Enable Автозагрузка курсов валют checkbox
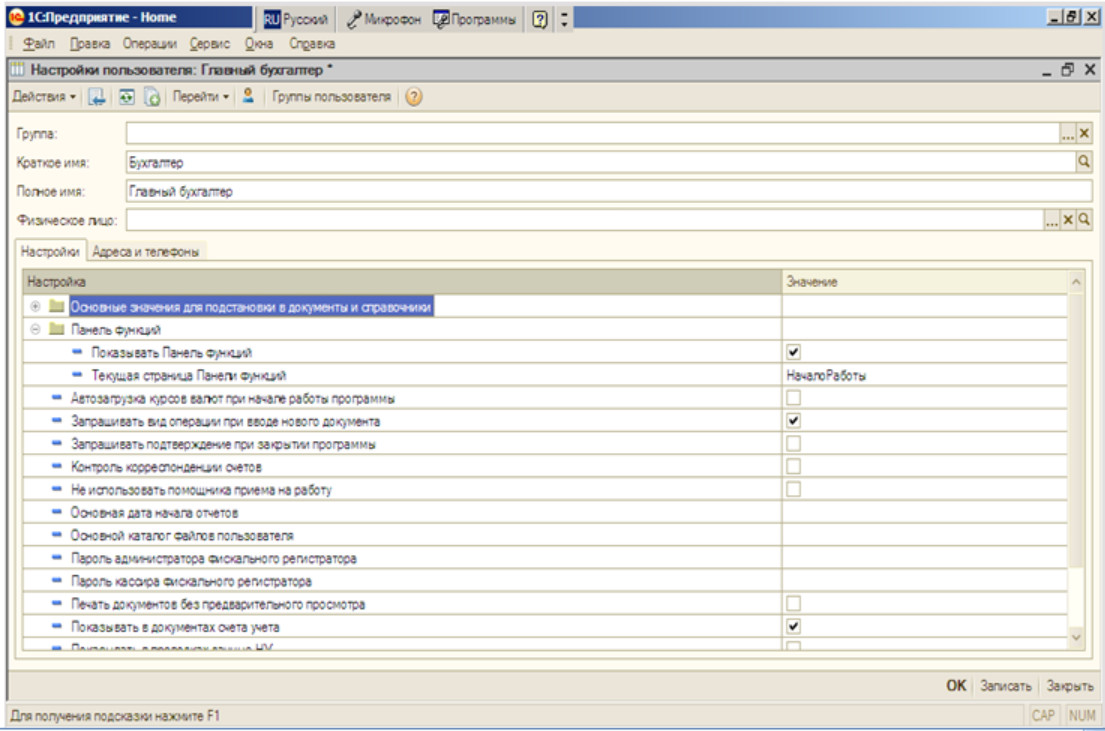This screenshot has height=731, width=1105. coord(794,398)
